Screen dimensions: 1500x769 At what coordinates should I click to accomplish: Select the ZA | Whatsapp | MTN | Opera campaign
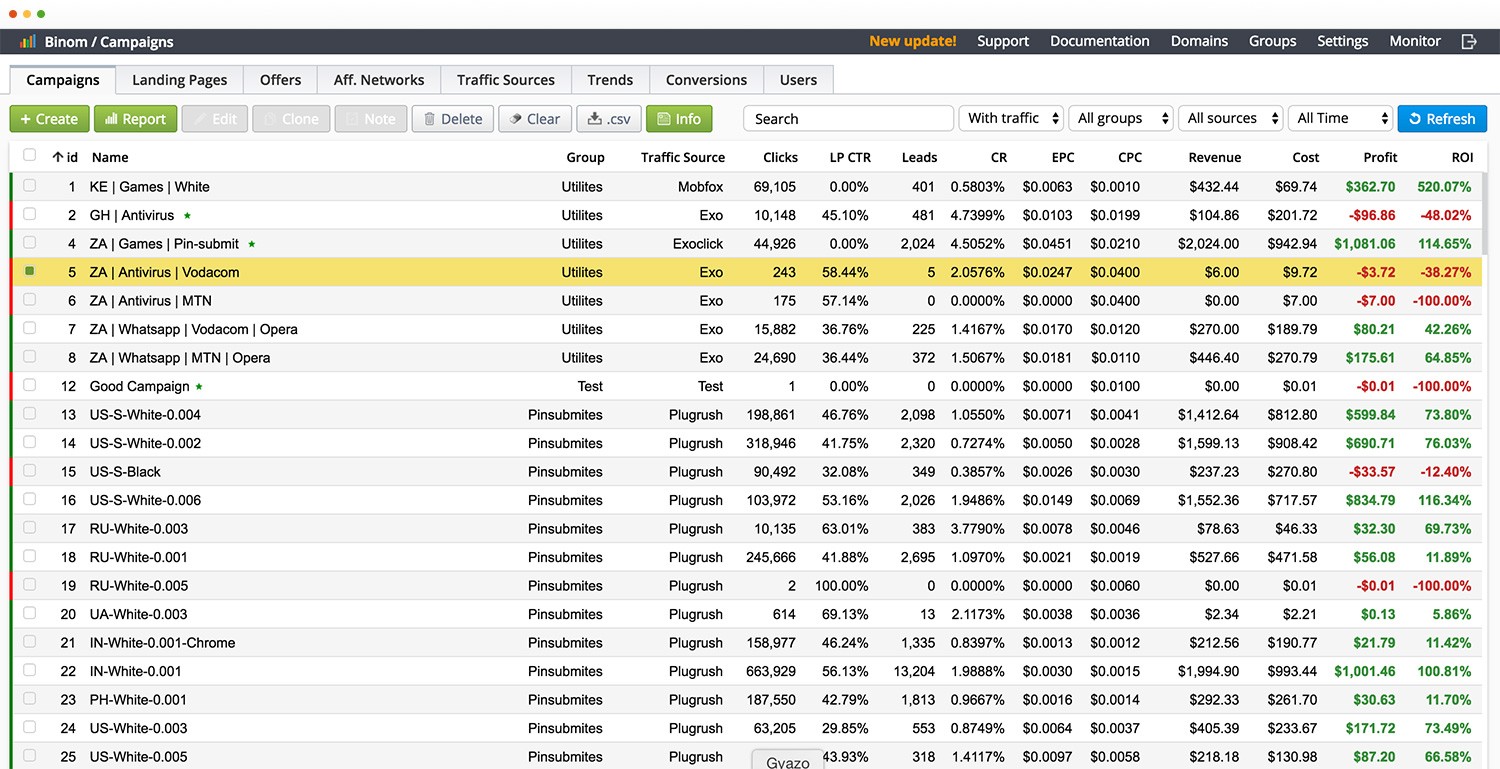[180, 358]
